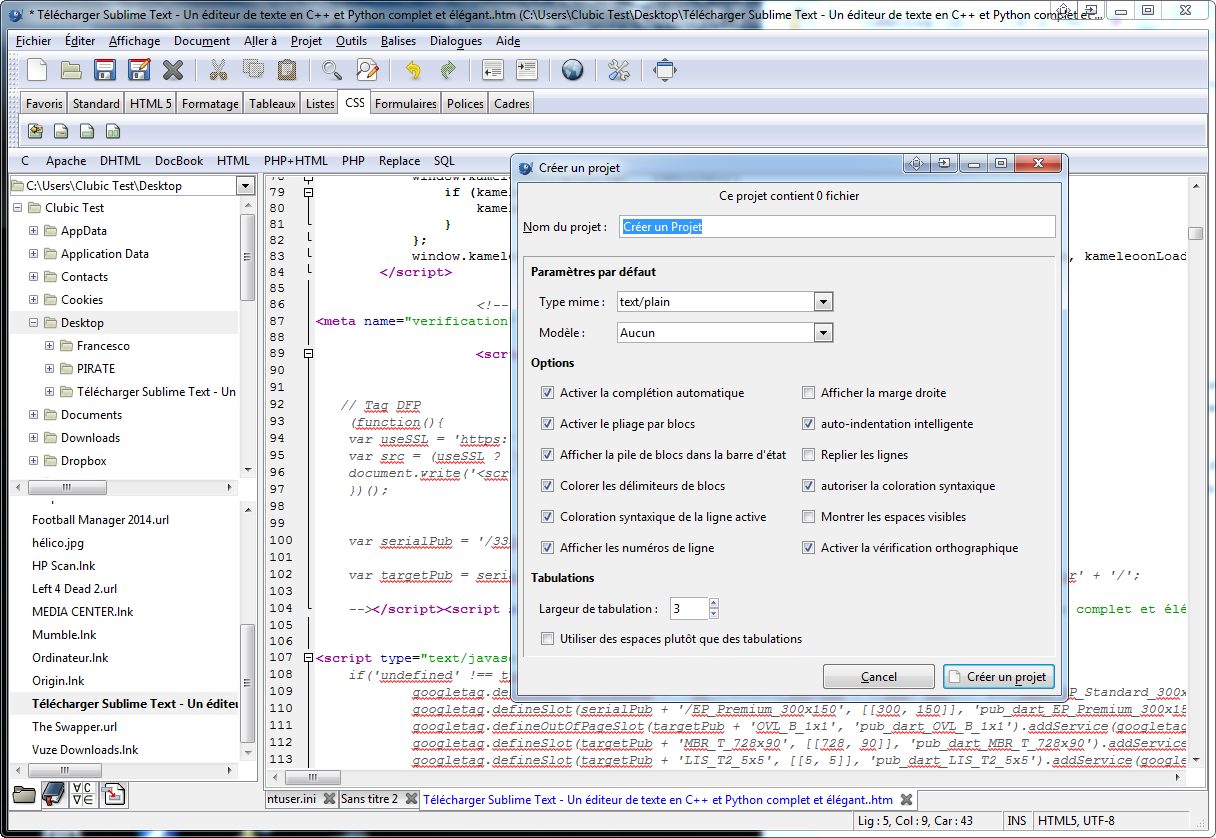Close the current document with the X toolbar icon
1216x838 pixels.
tap(173, 70)
